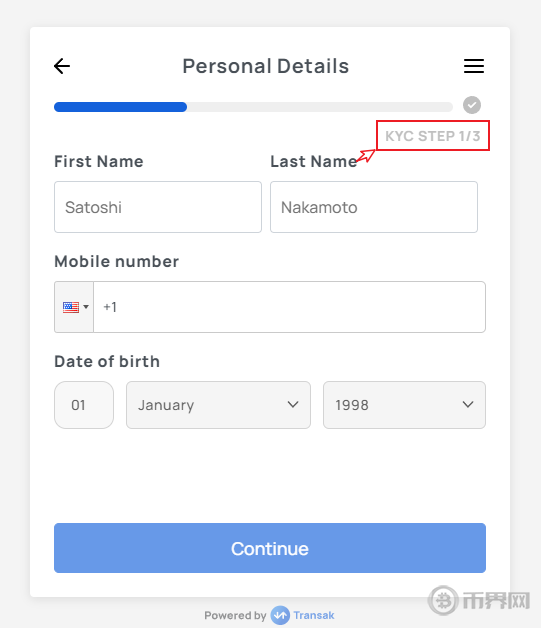Image resolution: width=541 pixels, height=628 pixels.
Task: Click the US flag icon
Action: (71, 307)
